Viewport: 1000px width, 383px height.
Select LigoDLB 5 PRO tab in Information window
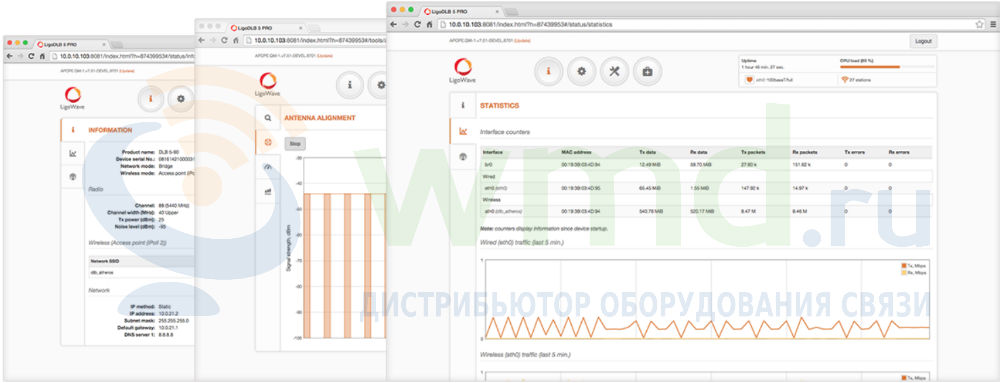click(72, 44)
